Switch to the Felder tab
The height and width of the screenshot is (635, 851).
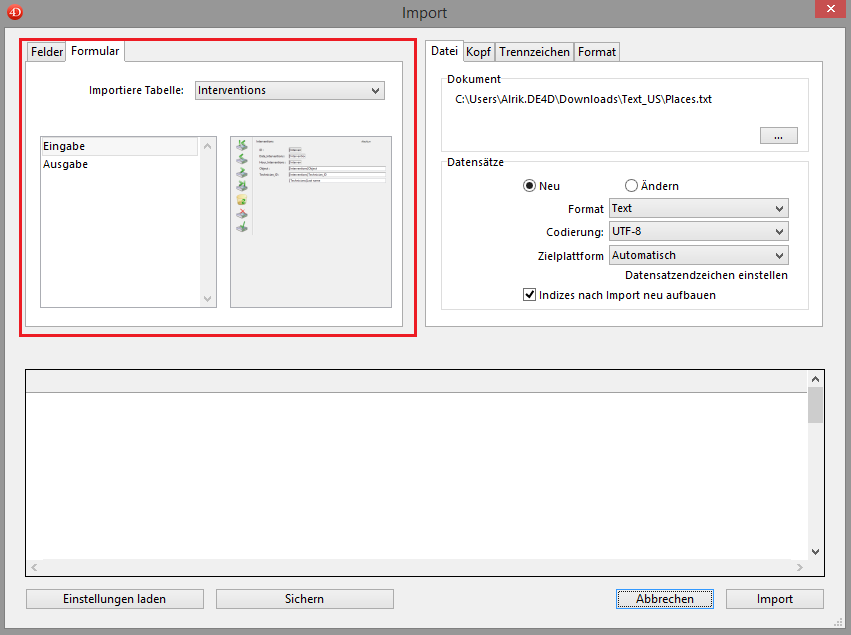click(x=47, y=52)
